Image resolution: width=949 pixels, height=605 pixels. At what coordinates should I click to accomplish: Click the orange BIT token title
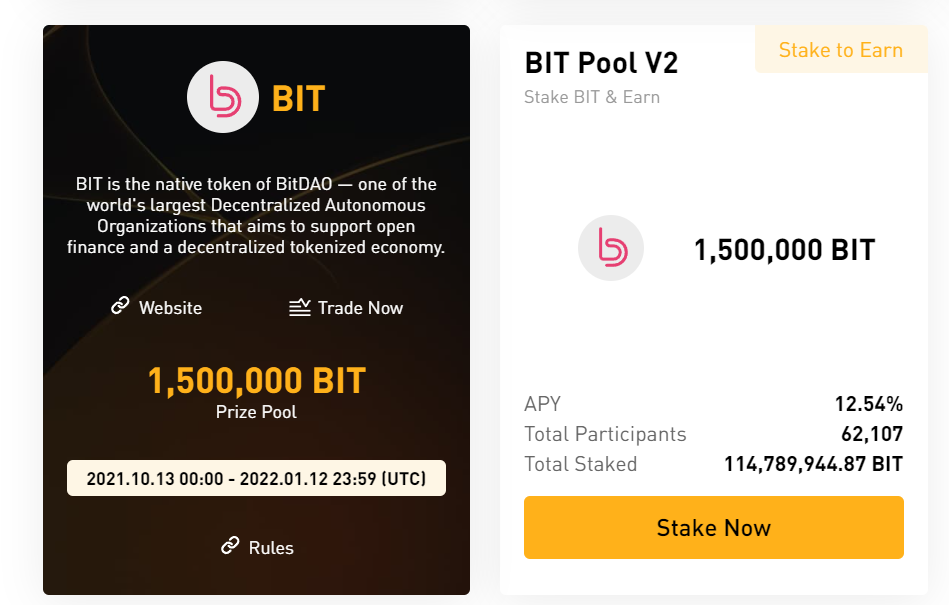(298, 99)
